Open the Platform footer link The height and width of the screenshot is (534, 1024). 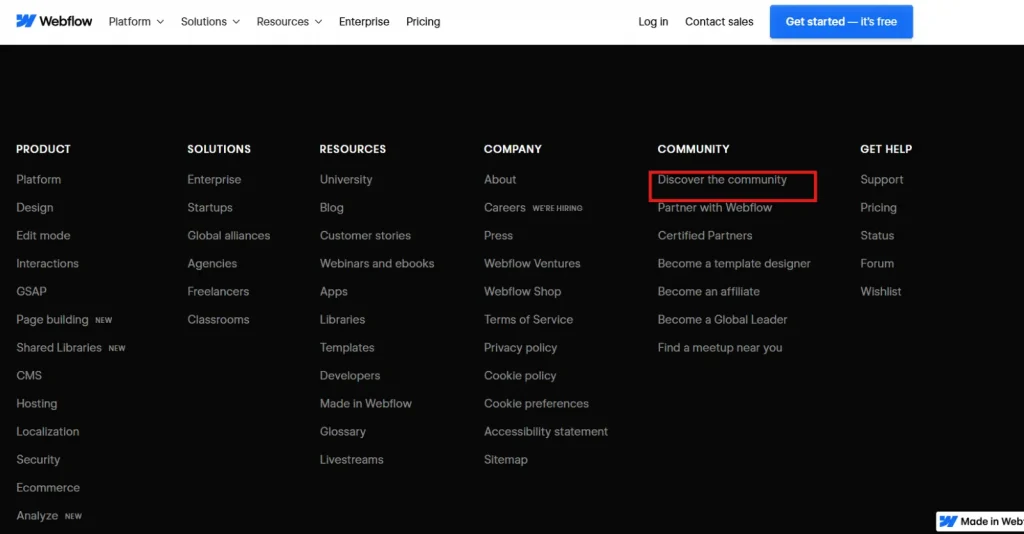(39, 180)
